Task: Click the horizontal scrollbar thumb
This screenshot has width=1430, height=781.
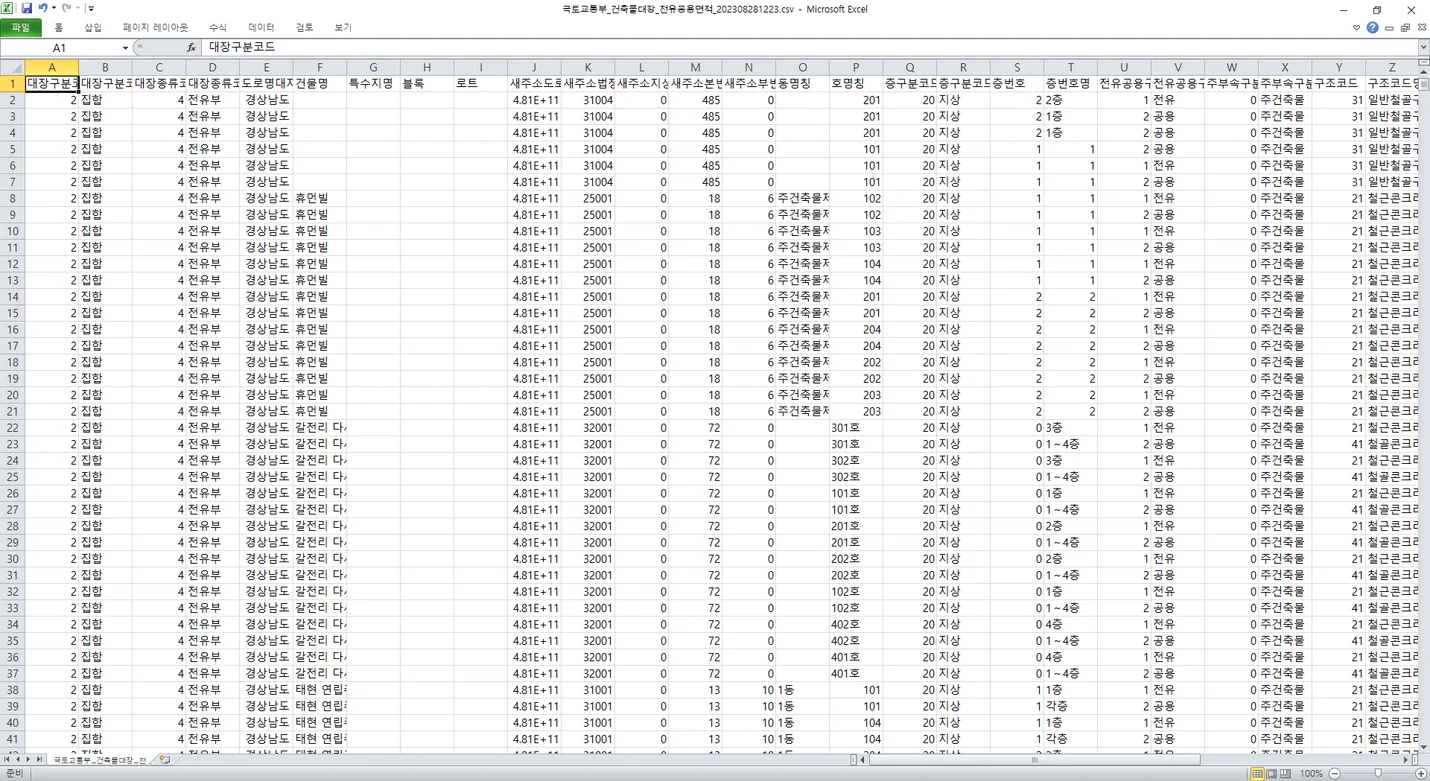Action: 1035,760
